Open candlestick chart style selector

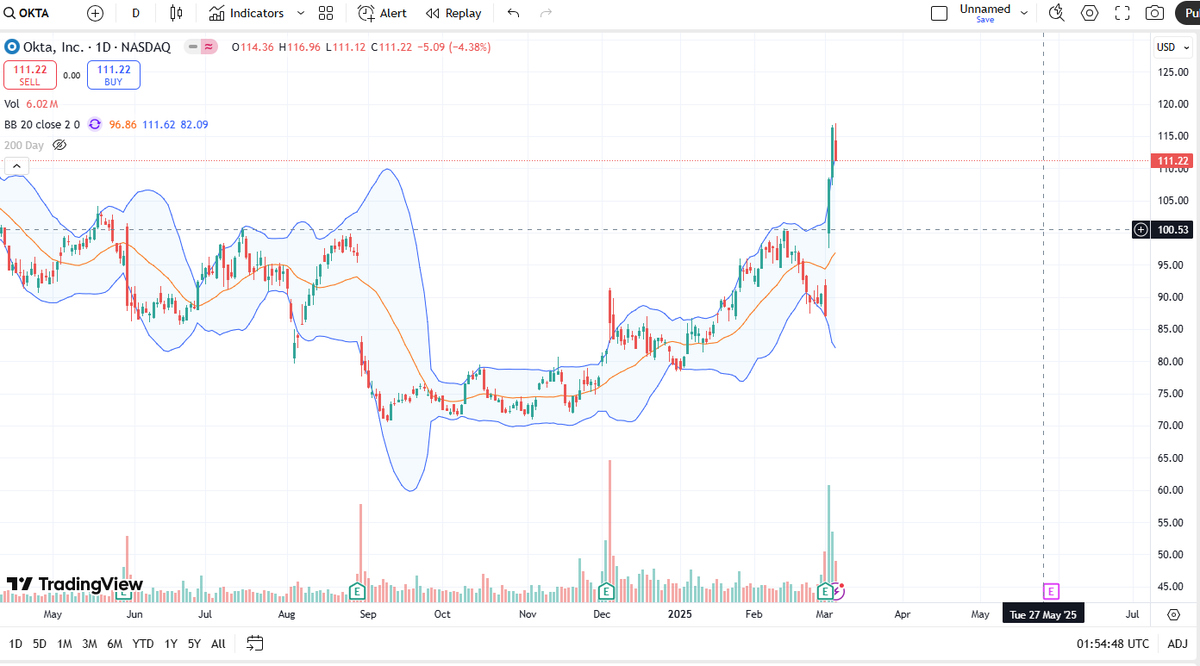coord(177,13)
